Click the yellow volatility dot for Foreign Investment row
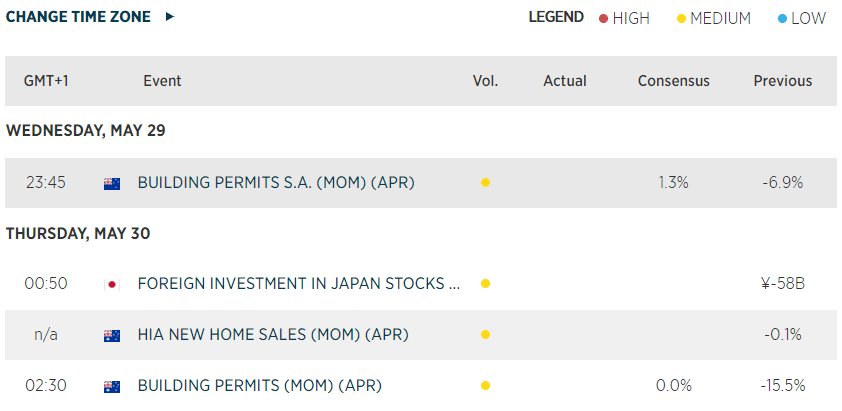This screenshot has height=411, width=842. (485, 284)
